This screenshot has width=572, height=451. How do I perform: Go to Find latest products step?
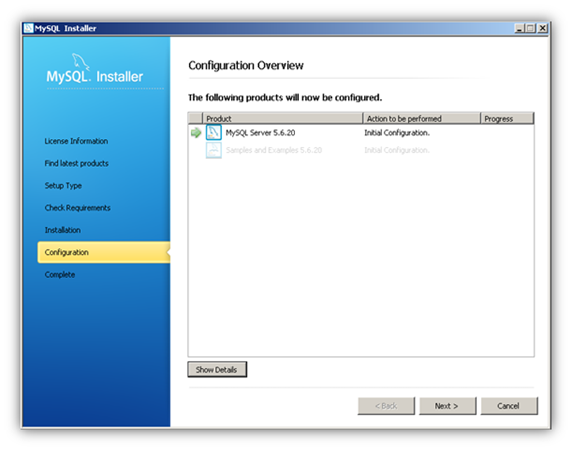77,163
